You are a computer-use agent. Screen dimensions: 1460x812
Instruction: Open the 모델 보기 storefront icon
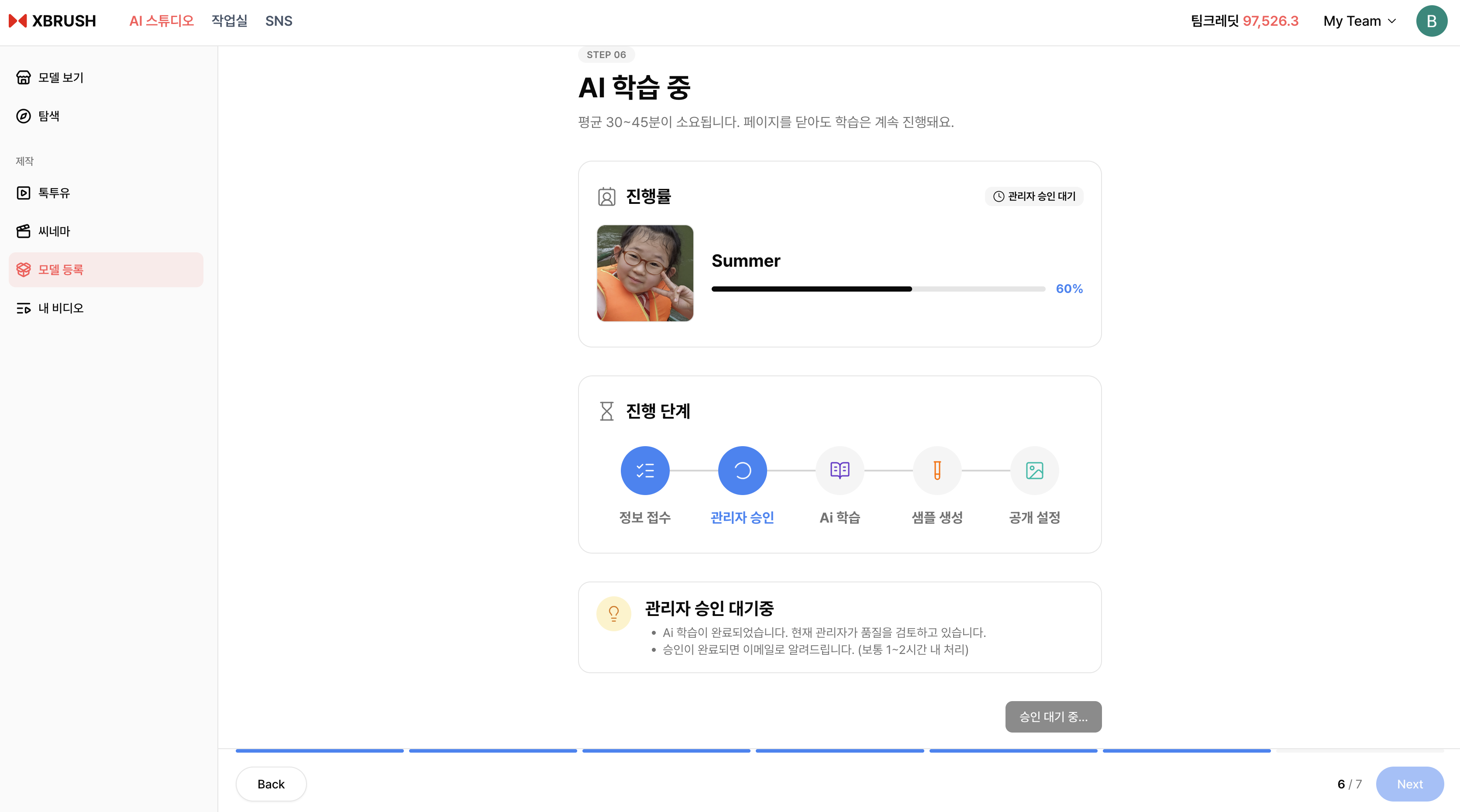tap(23, 77)
